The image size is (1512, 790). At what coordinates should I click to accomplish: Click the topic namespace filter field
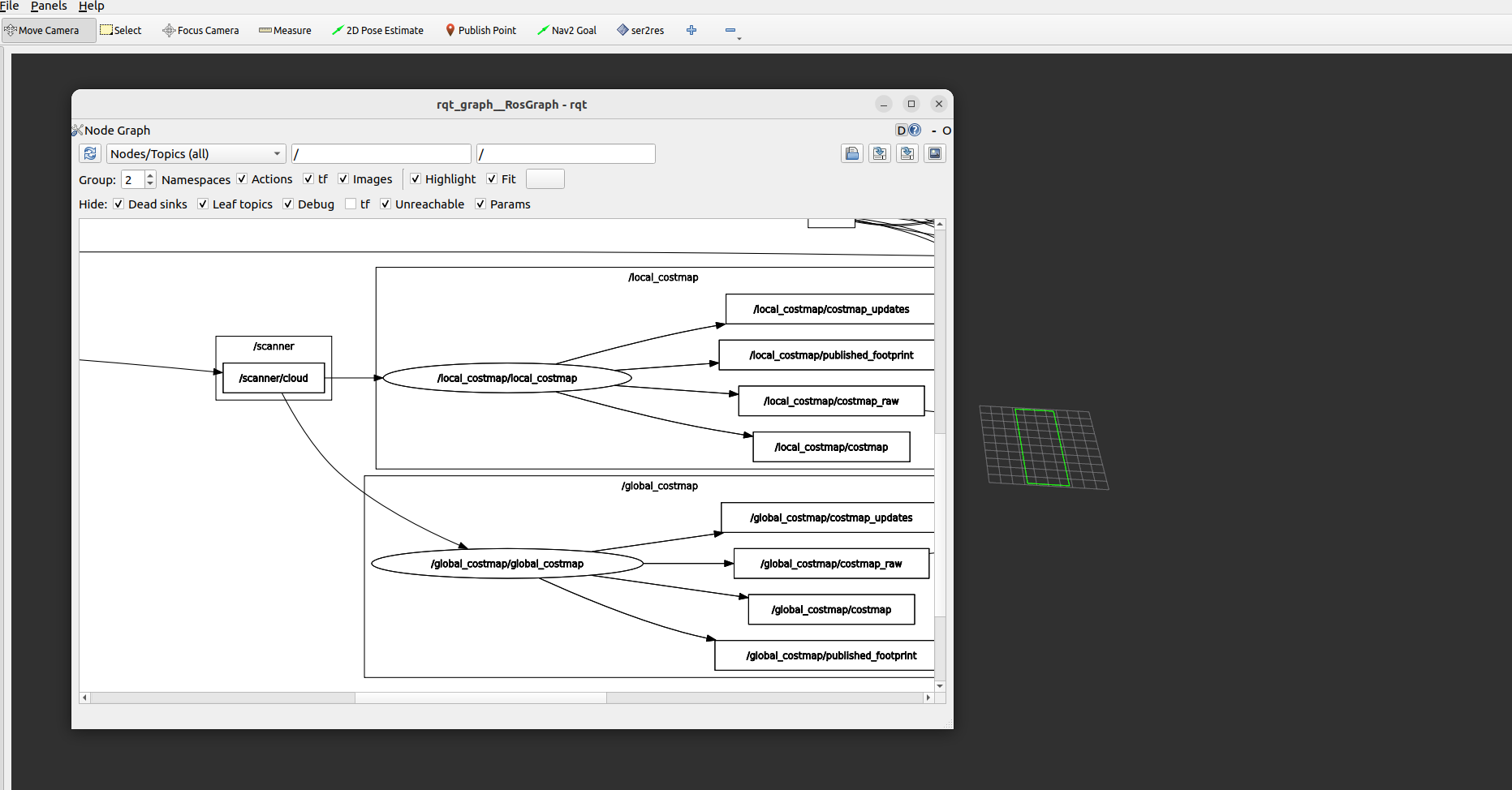click(566, 153)
